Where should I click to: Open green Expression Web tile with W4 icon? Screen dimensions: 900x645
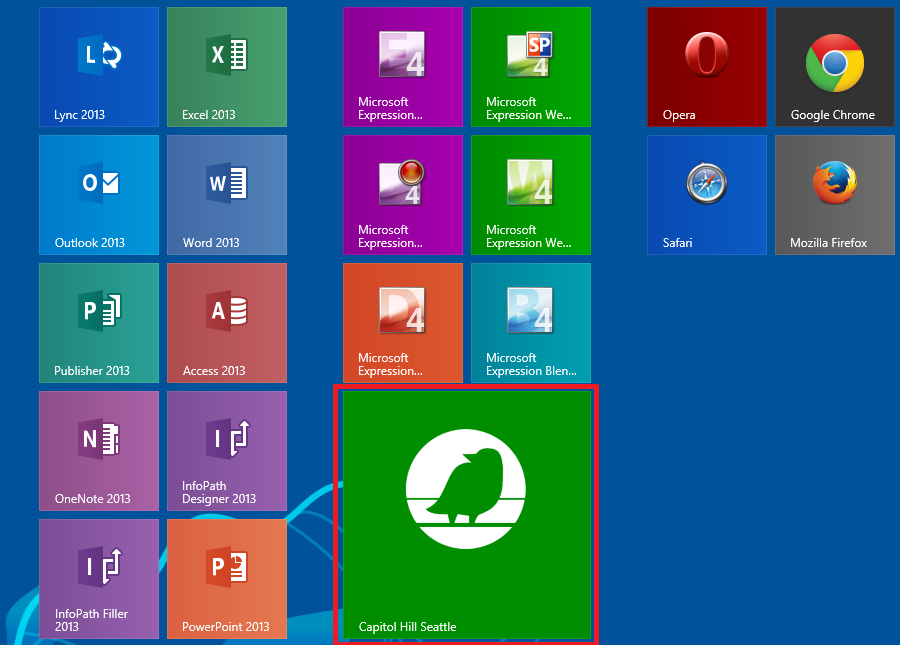pos(531,195)
